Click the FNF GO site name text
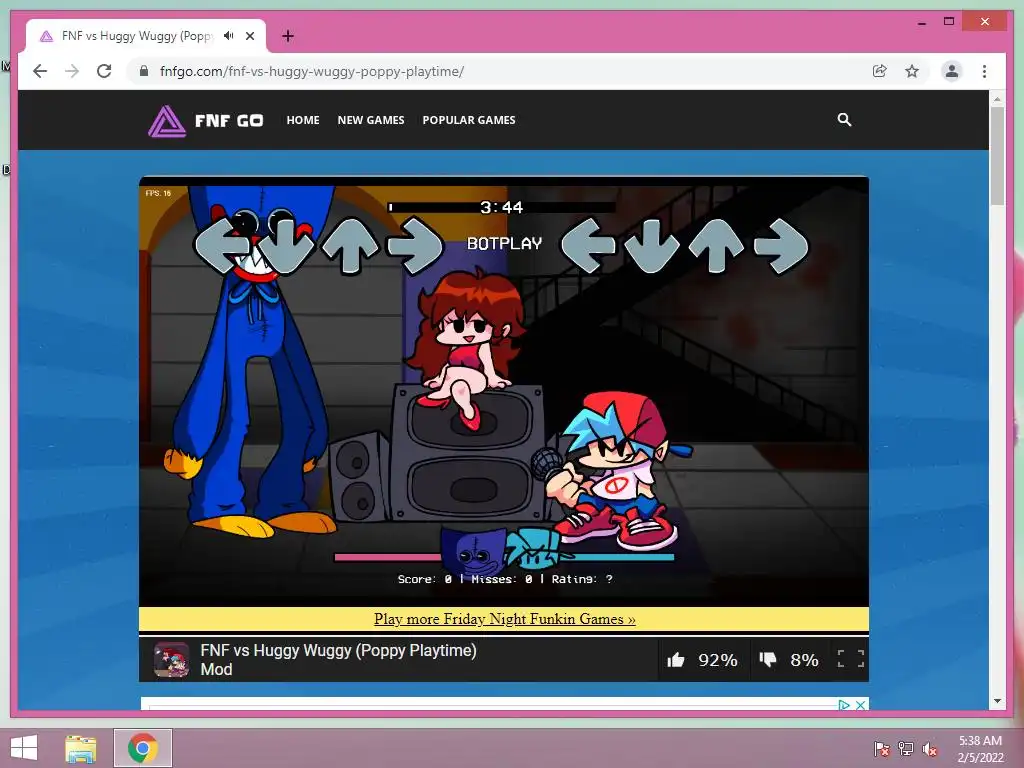Image resolution: width=1024 pixels, height=768 pixels. 229,121
